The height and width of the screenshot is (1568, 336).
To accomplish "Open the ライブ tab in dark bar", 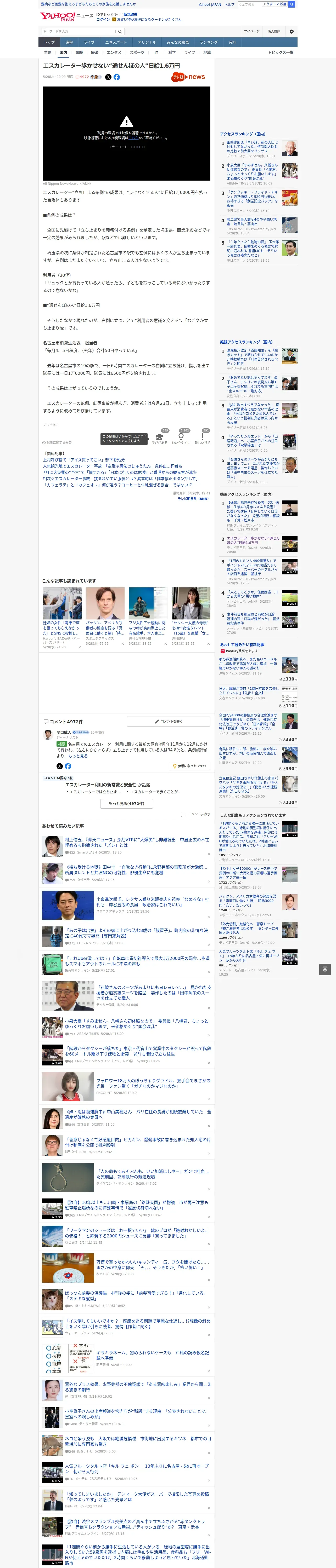I will click(x=89, y=43).
